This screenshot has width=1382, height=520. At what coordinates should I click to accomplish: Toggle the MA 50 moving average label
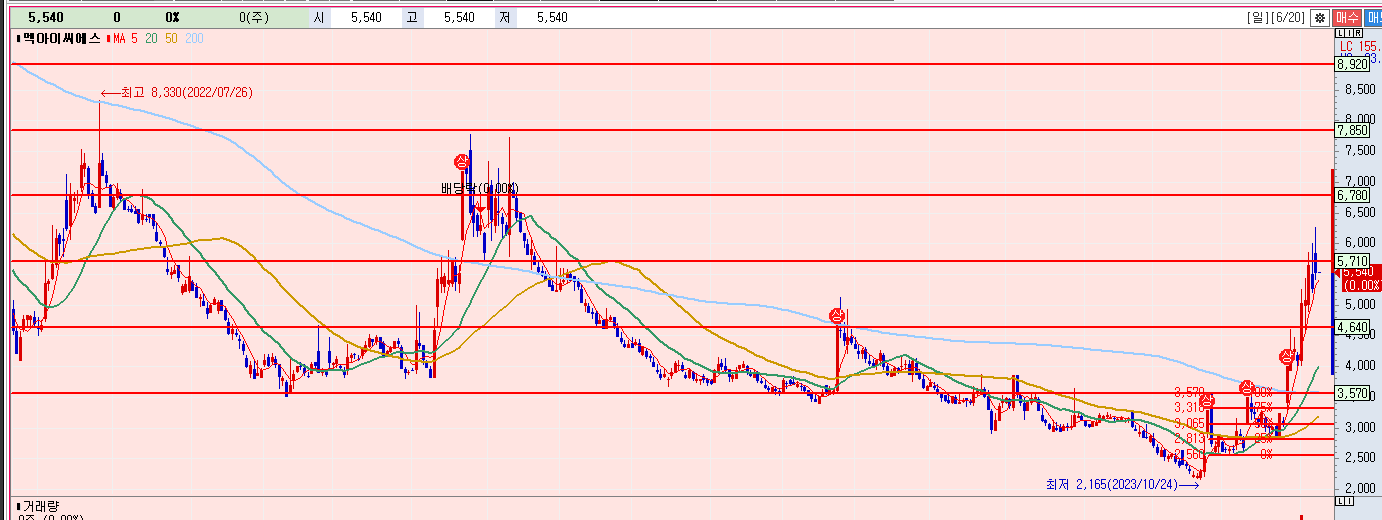pos(171,38)
